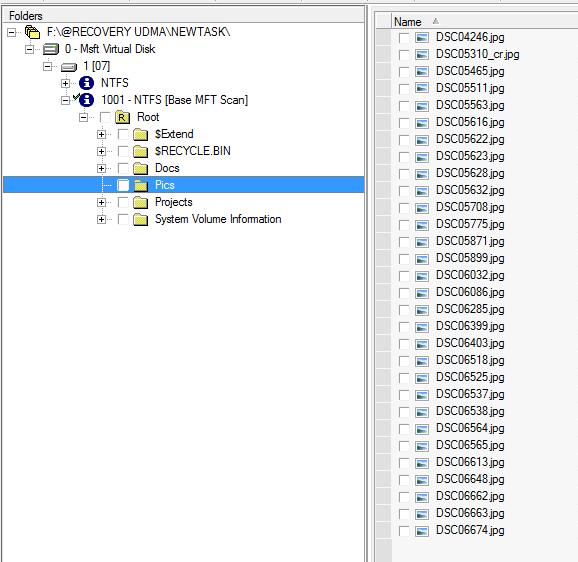Image resolution: width=578 pixels, height=562 pixels.
Task: Collapse the F:\@RECOVERY UDMA\NEWTASK\ node
Action: coord(12,32)
